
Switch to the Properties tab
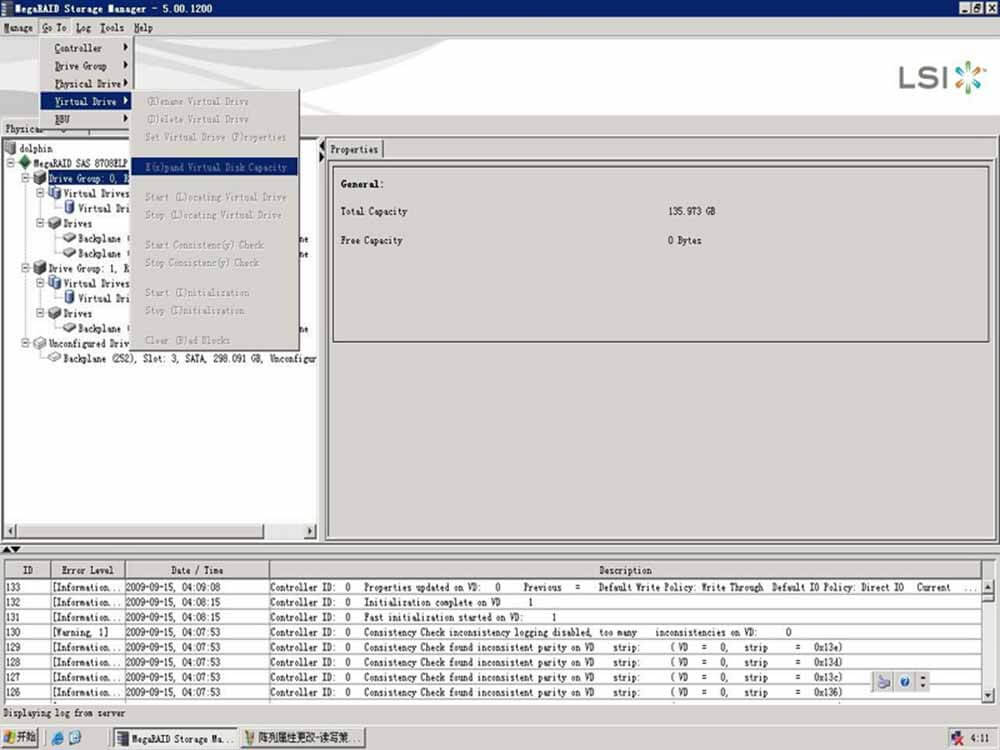354,149
